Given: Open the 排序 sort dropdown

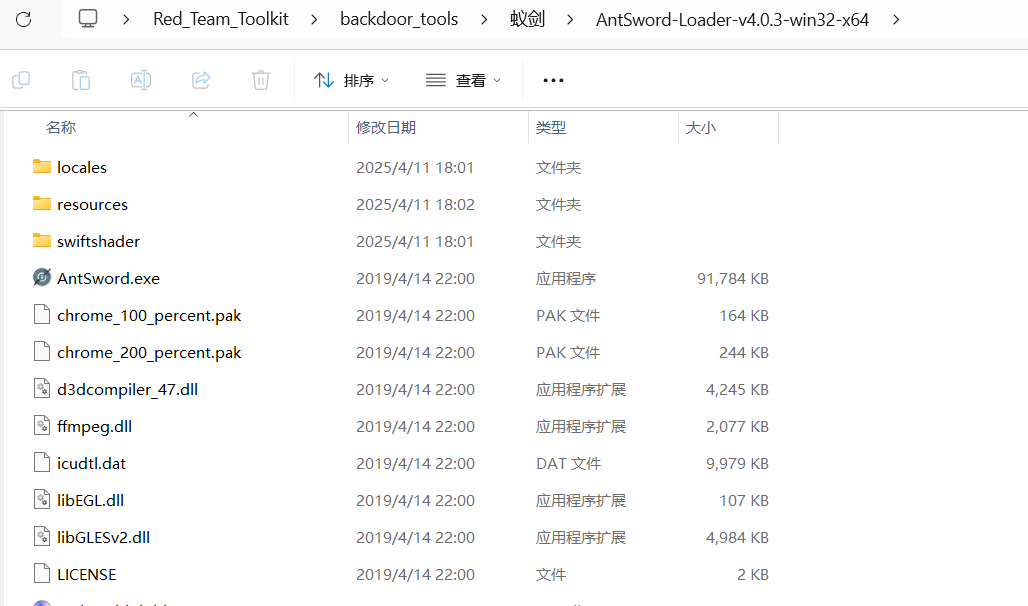Looking at the screenshot, I should pyautogui.click(x=351, y=80).
